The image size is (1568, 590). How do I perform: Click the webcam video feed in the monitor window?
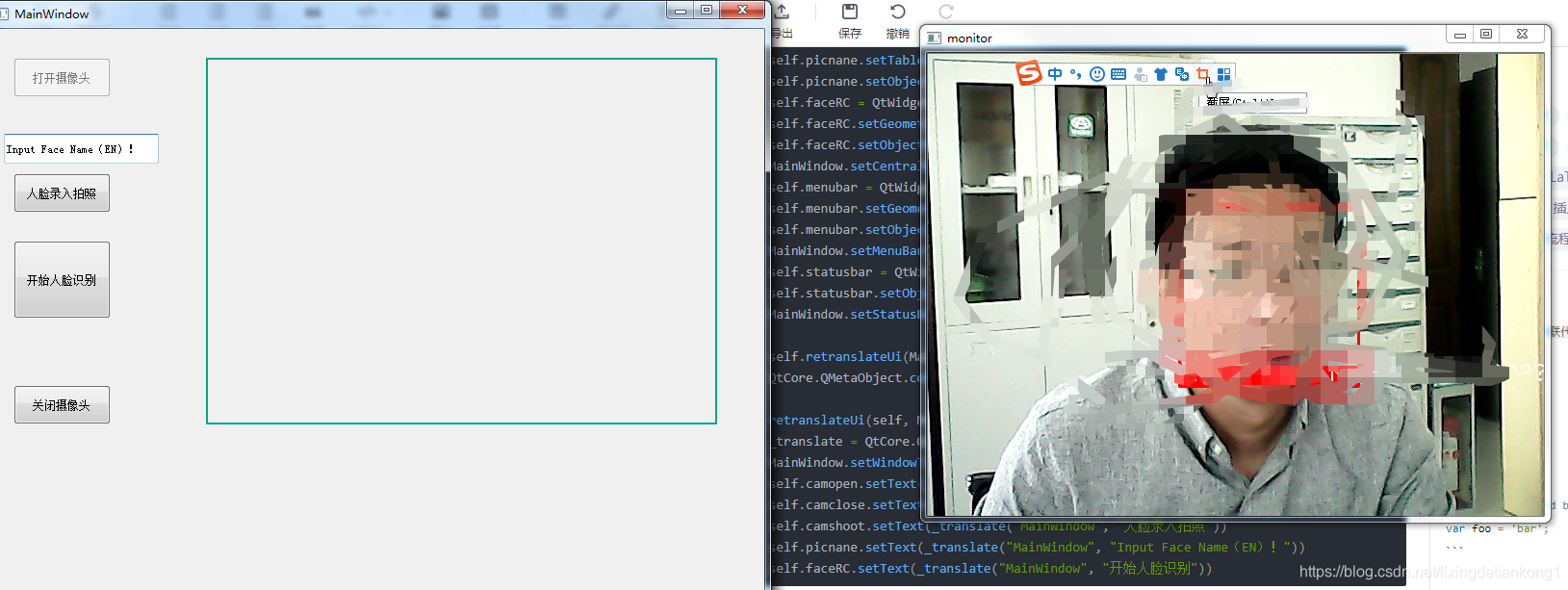[1235, 284]
